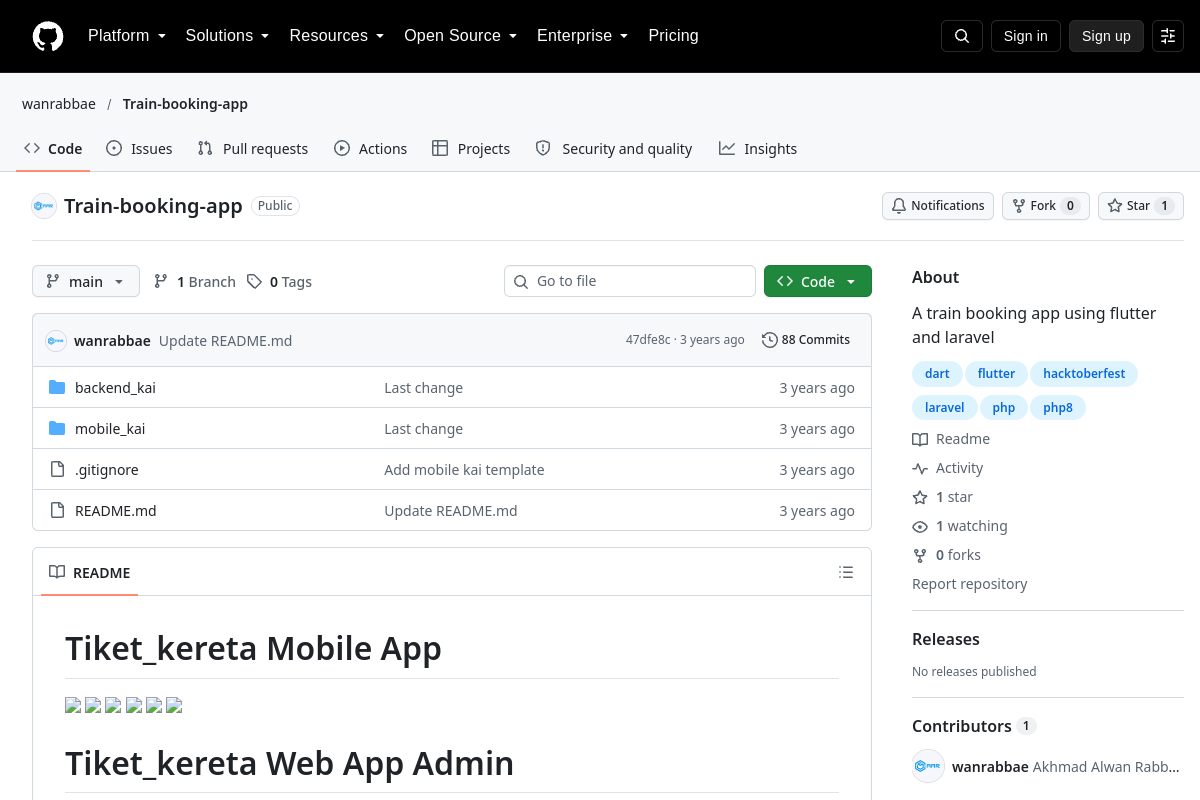Click the first README badge image
This screenshot has height=800, width=1200.
click(73, 705)
